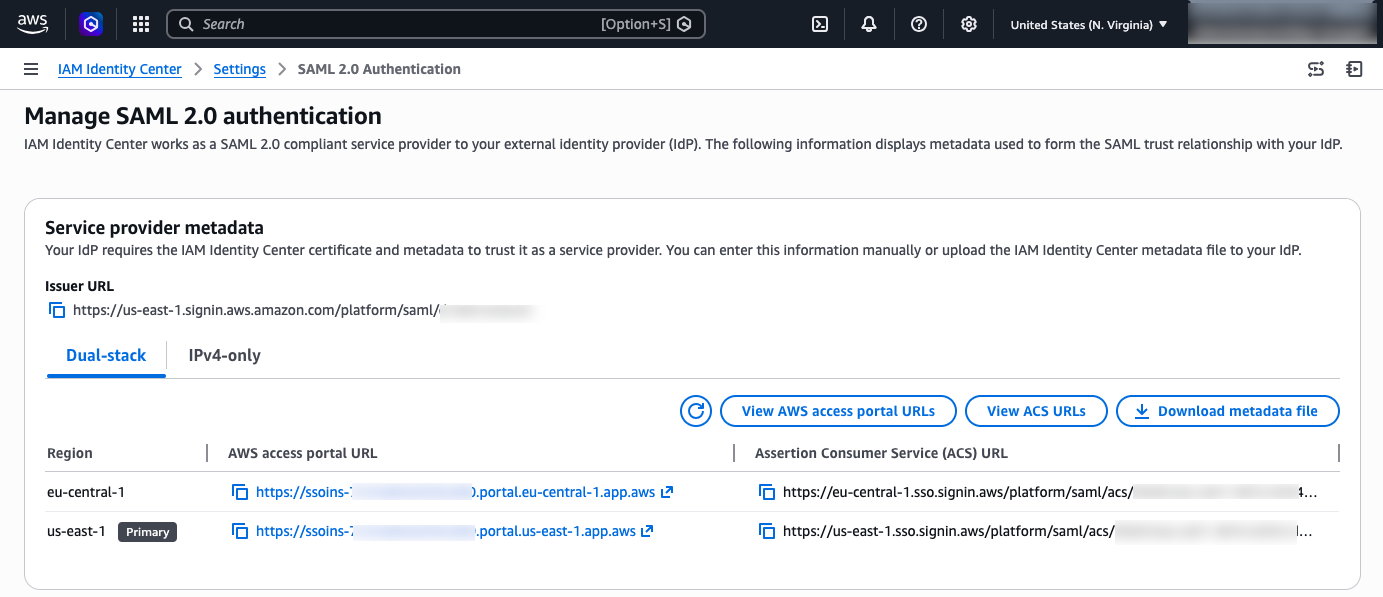Screen dimensions: 1383x597
Task: Click the AWS logo home icon
Action: [32, 24]
